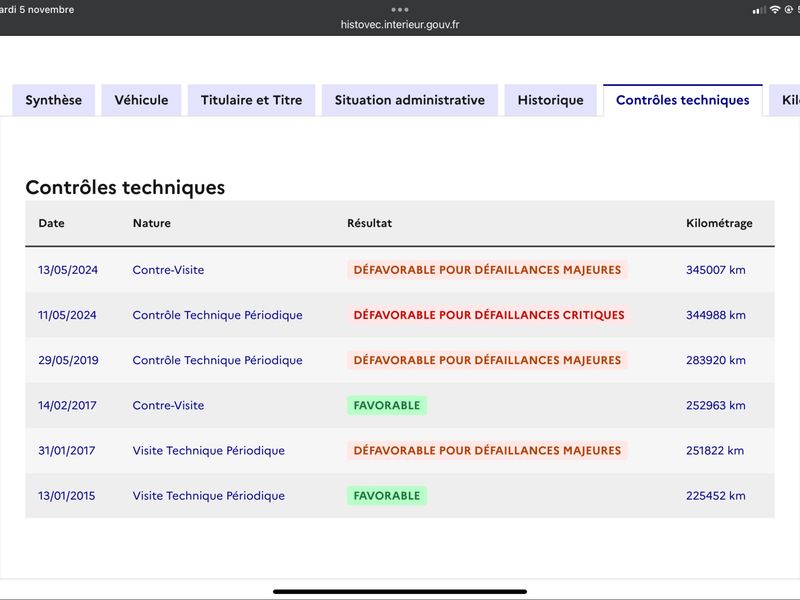Tap the Date column header
Image resolution: width=800 pixels, height=600 pixels.
click(52, 223)
